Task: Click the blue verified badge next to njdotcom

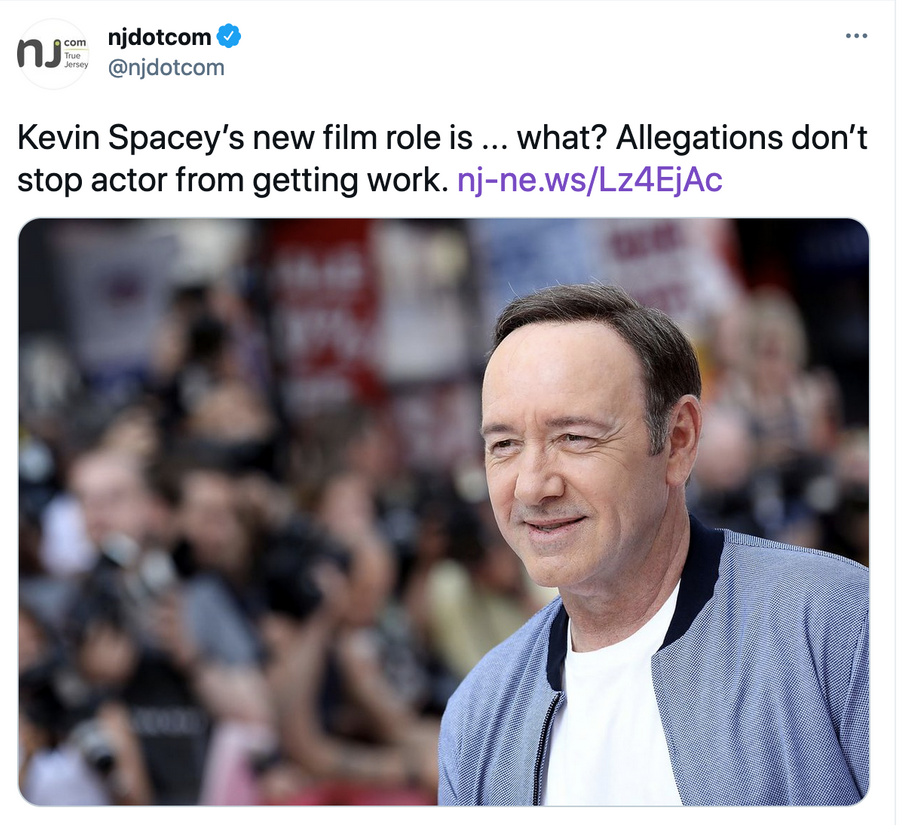Action: 228,36
